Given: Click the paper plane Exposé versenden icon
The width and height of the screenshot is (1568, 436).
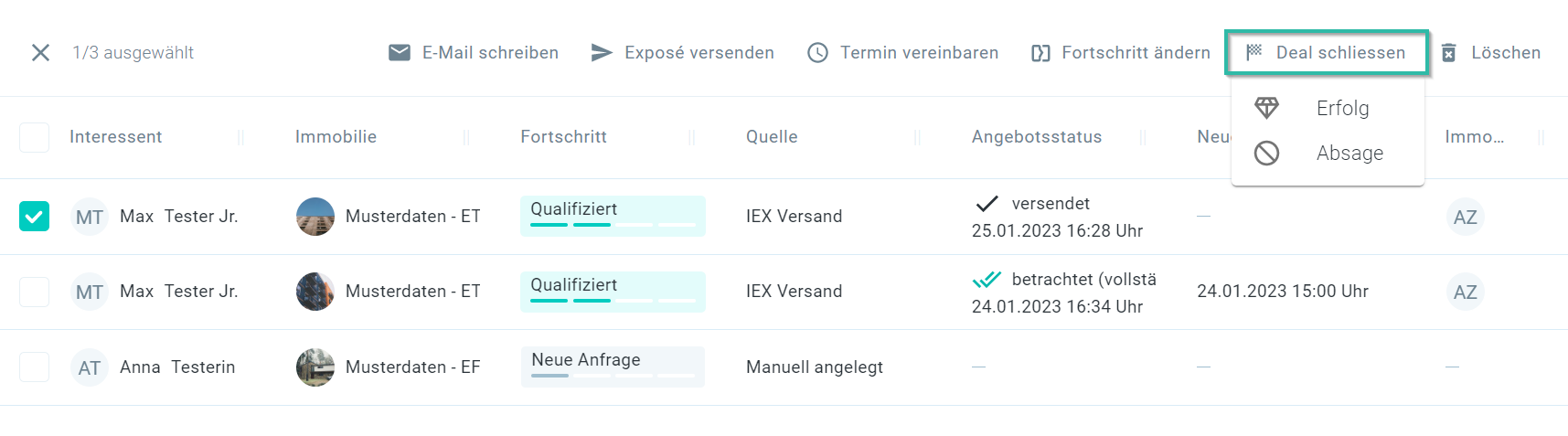Looking at the screenshot, I should pyautogui.click(x=601, y=53).
